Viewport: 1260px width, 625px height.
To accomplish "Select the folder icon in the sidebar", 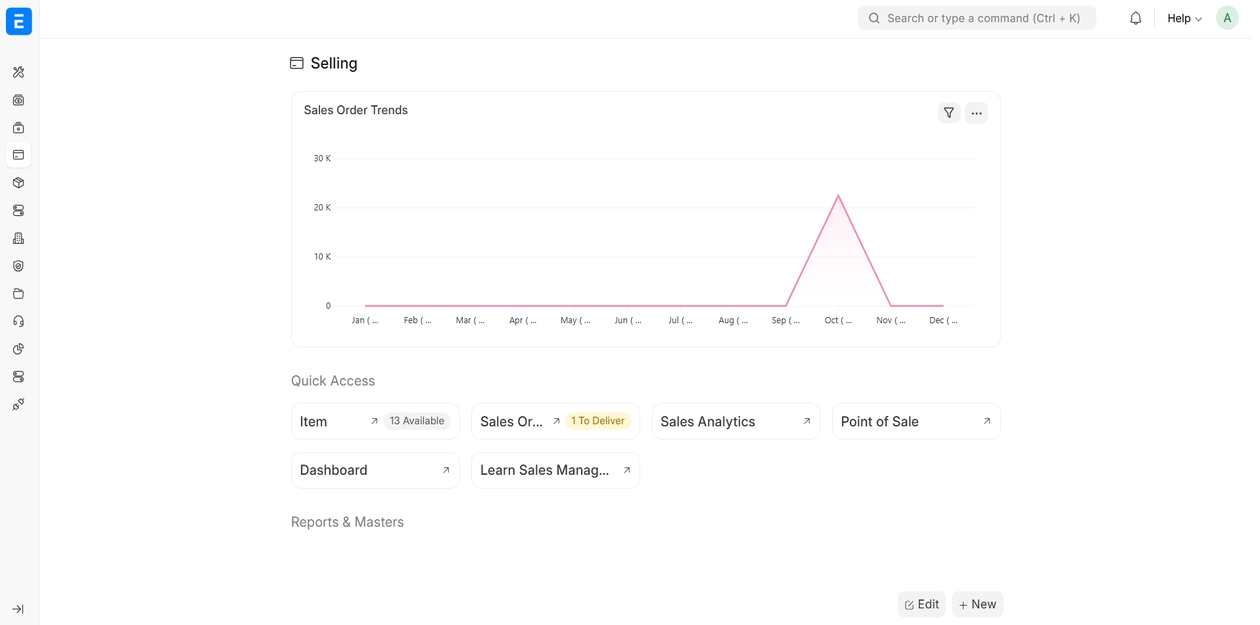I will click(x=18, y=294).
